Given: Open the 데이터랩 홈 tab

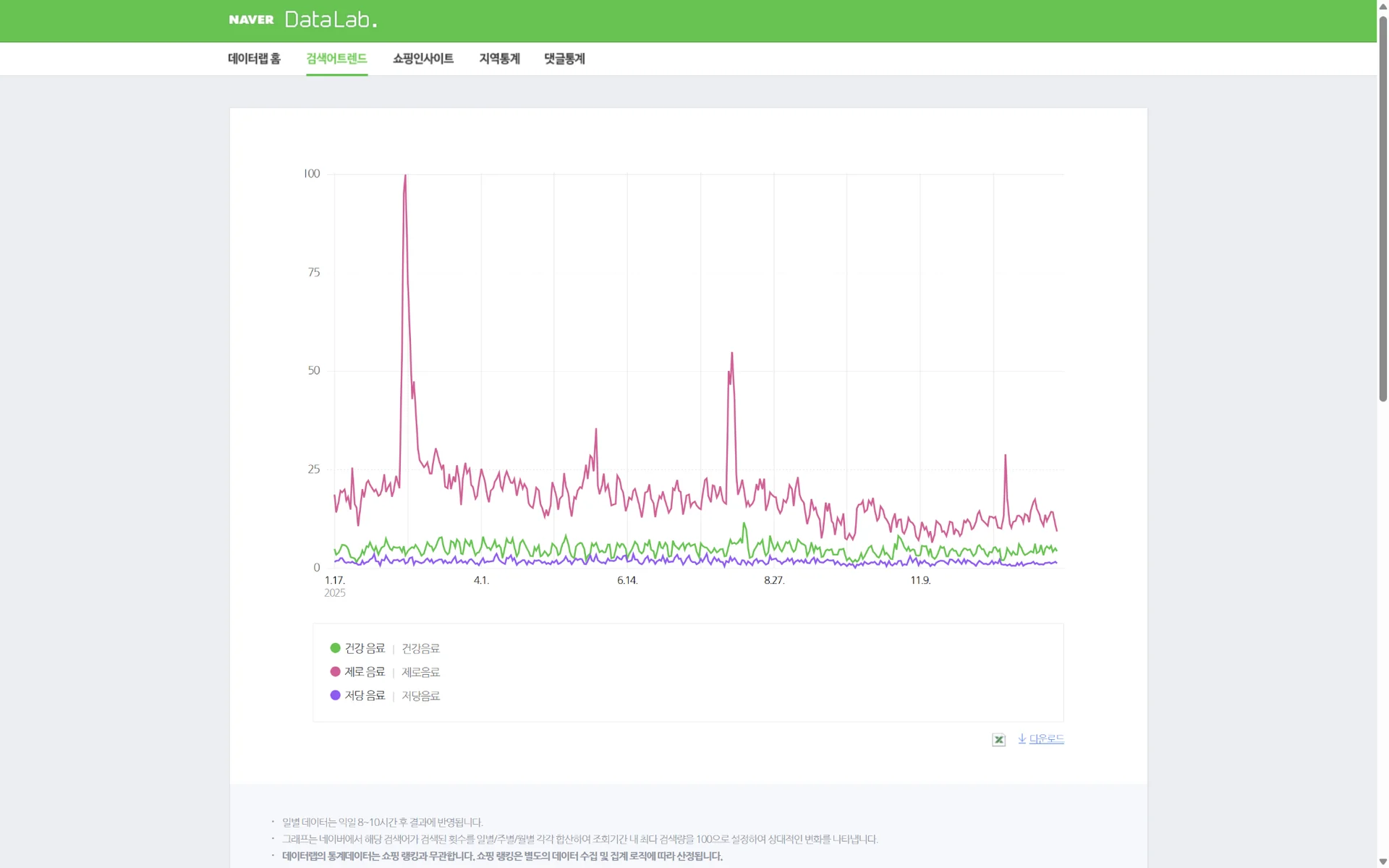Looking at the screenshot, I should 254,59.
